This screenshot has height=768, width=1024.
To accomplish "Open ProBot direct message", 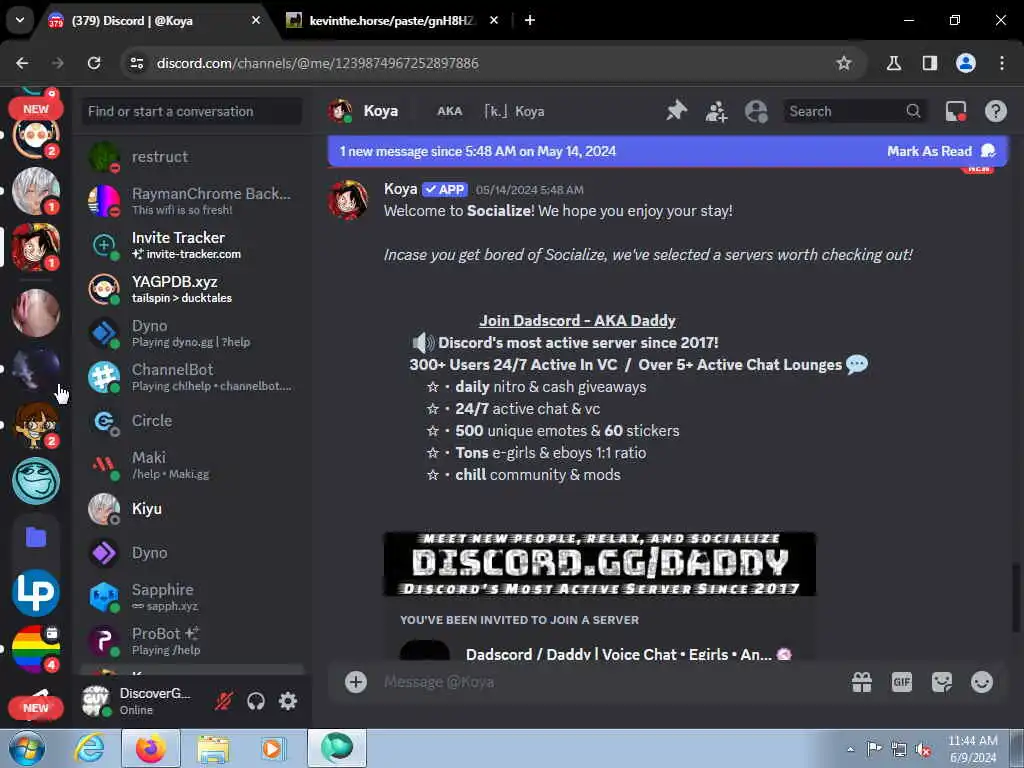I will pos(191,641).
